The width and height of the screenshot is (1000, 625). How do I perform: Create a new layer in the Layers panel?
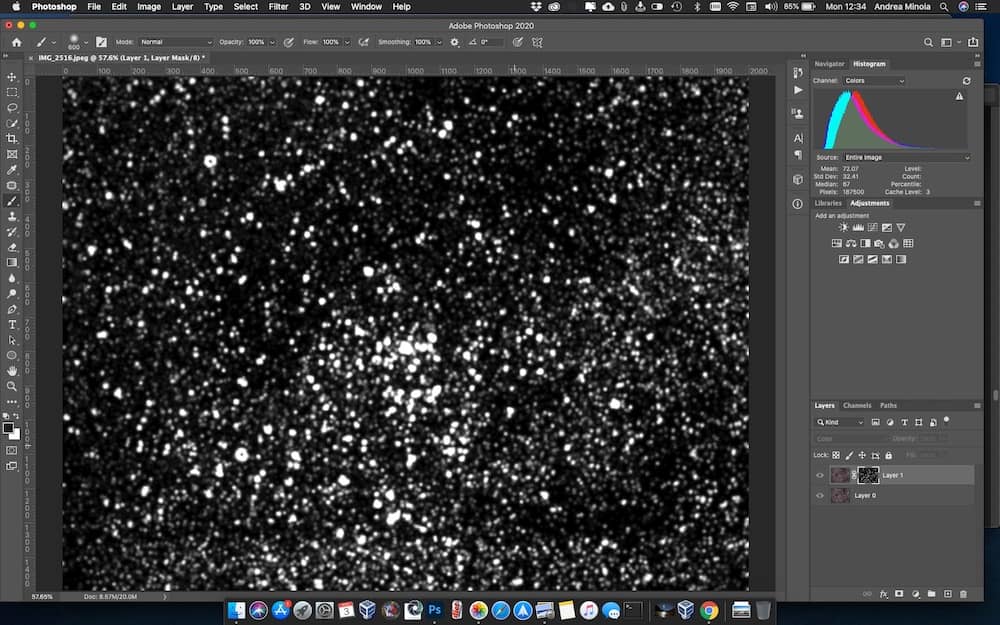[948, 593]
